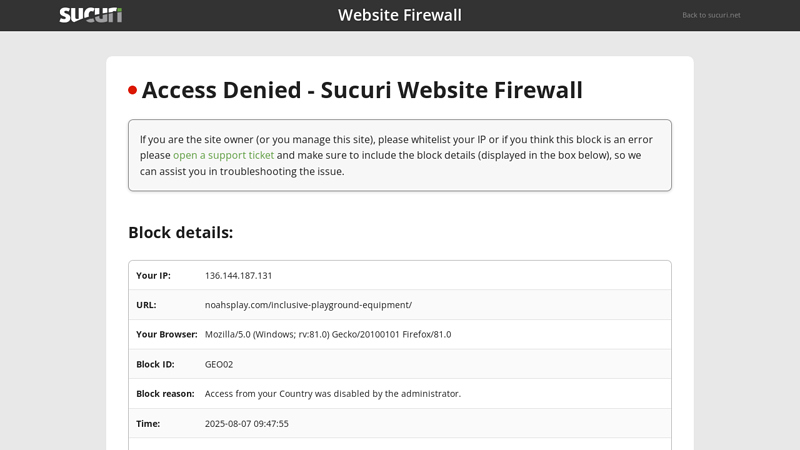Click the URL row label
The image size is (800, 450).
coord(146,305)
